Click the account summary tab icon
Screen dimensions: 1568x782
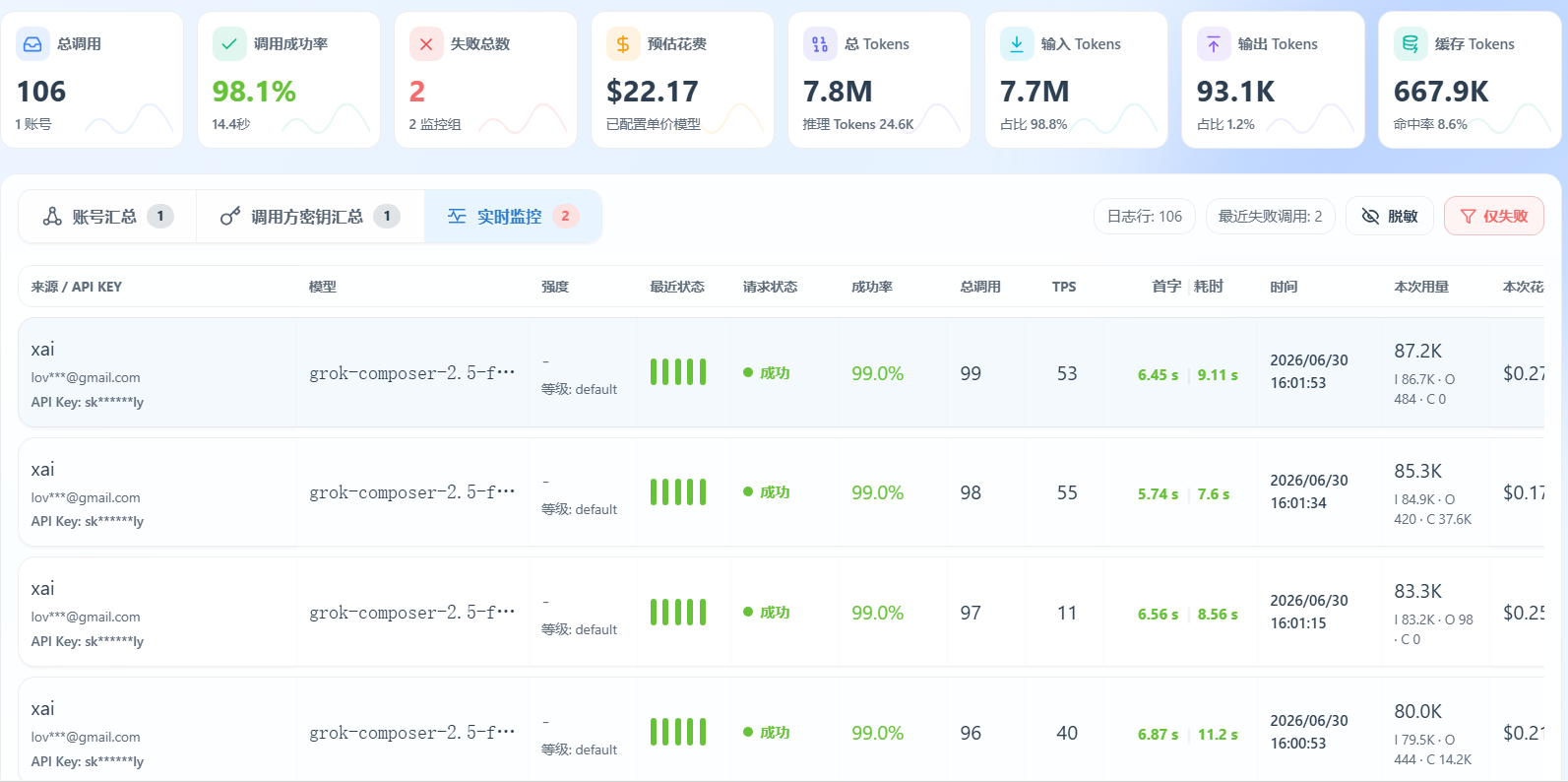point(52,216)
